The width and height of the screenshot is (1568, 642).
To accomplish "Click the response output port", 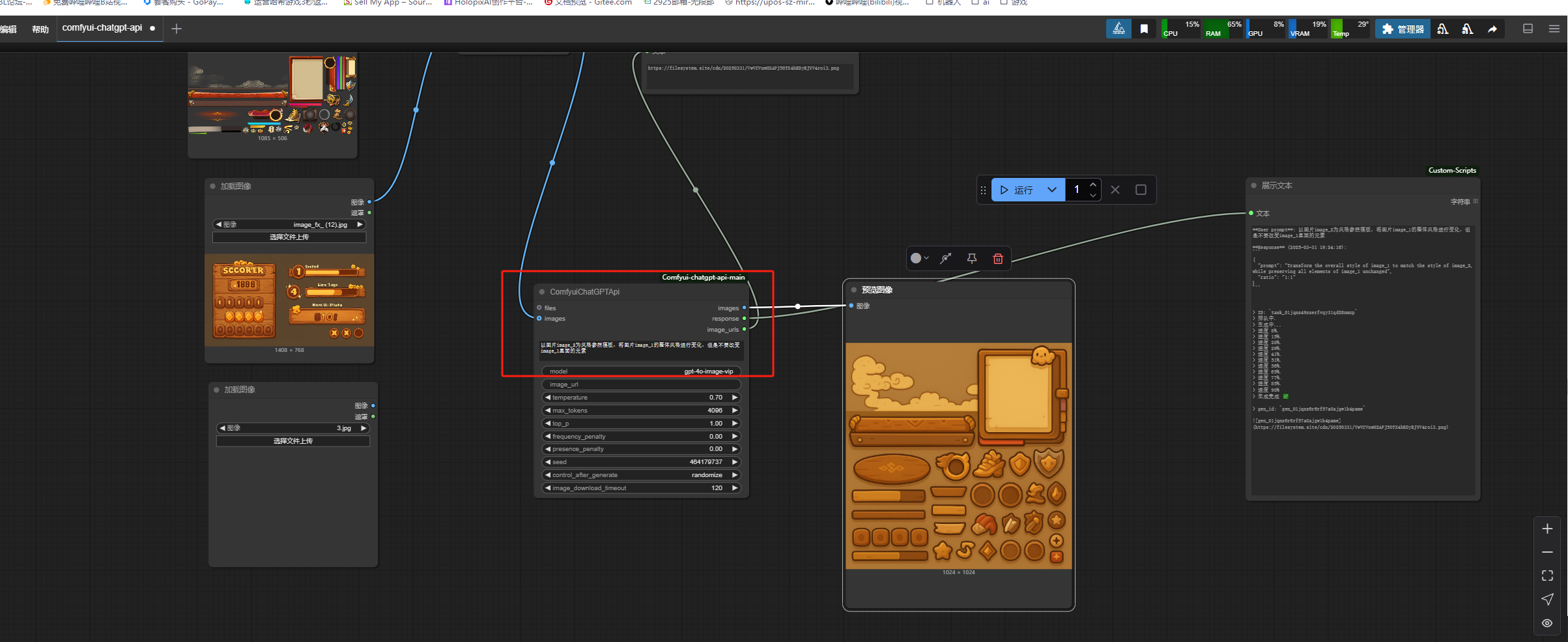I will coord(745,319).
